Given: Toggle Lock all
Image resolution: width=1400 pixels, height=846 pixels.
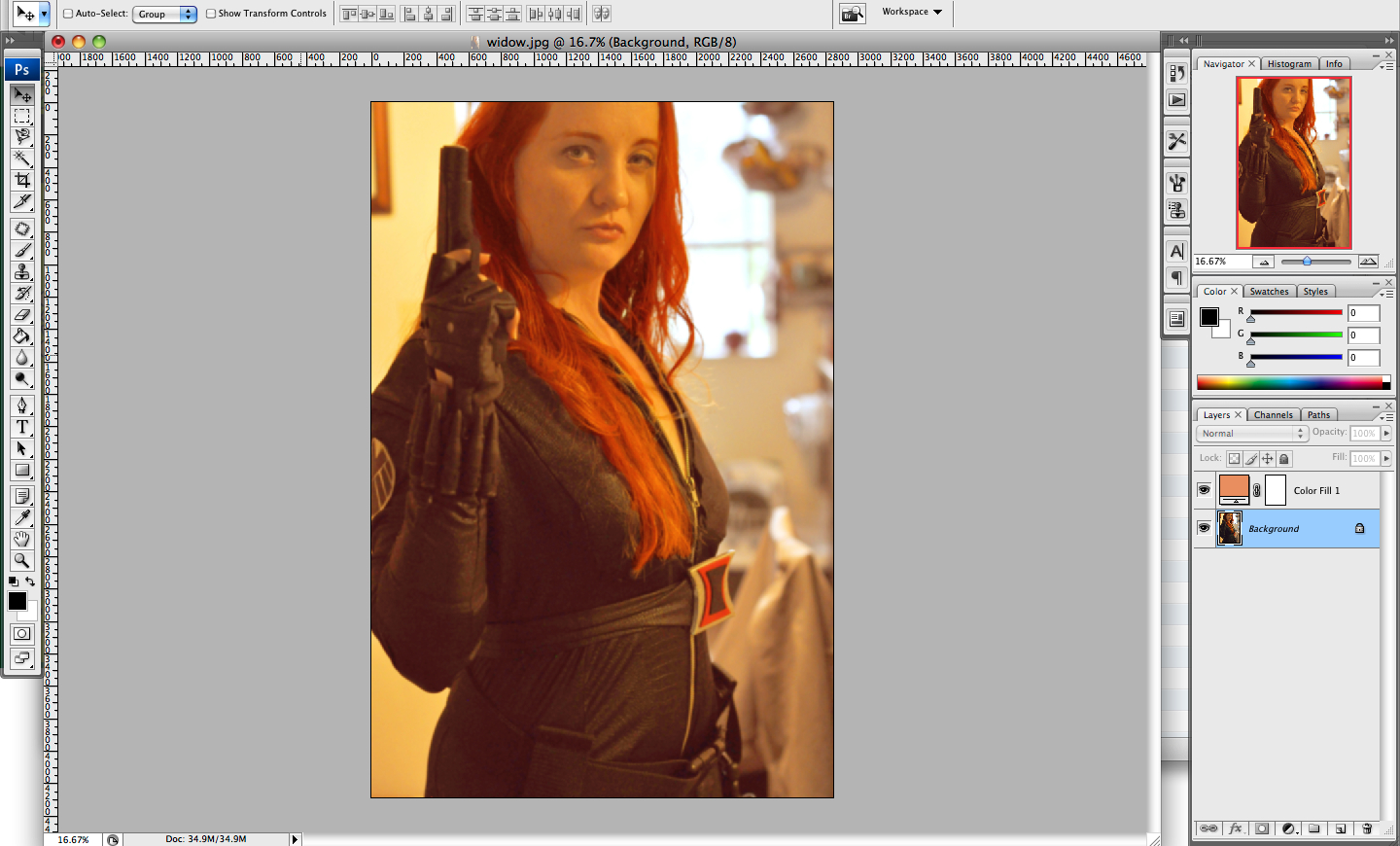Looking at the screenshot, I should 1284,458.
